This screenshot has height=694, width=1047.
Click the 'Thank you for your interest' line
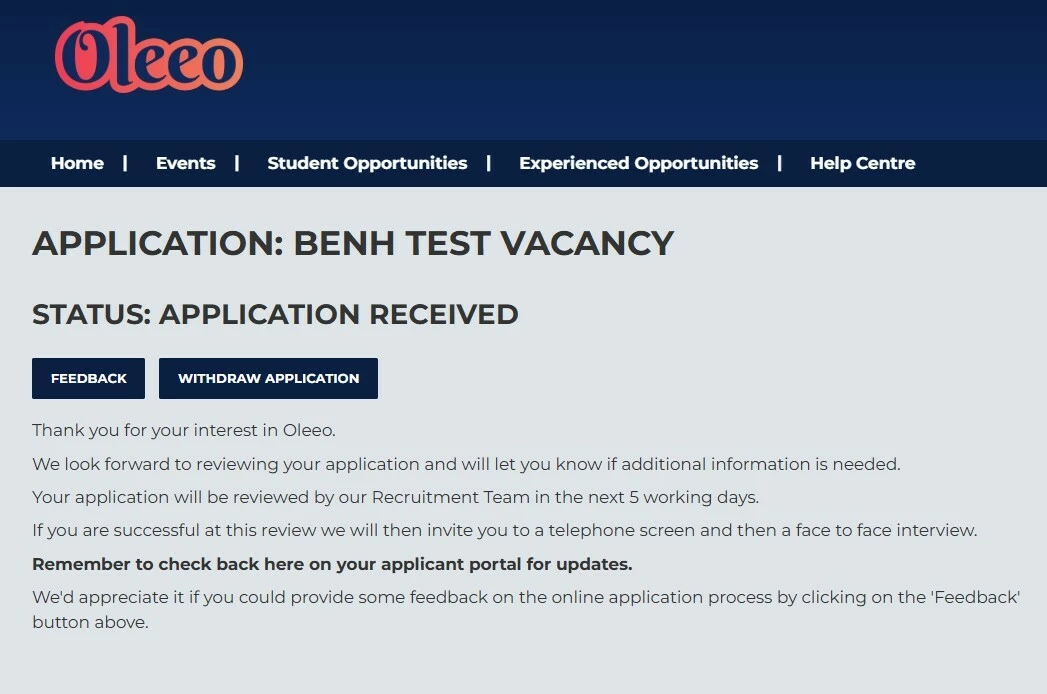tap(184, 430)
